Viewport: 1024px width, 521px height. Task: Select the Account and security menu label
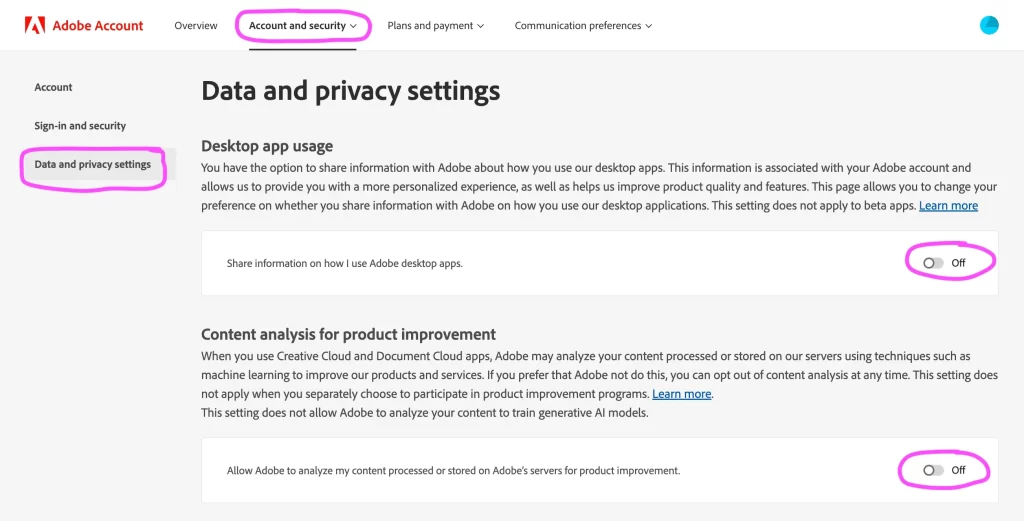pyautogui.click(x=297, y=26)
